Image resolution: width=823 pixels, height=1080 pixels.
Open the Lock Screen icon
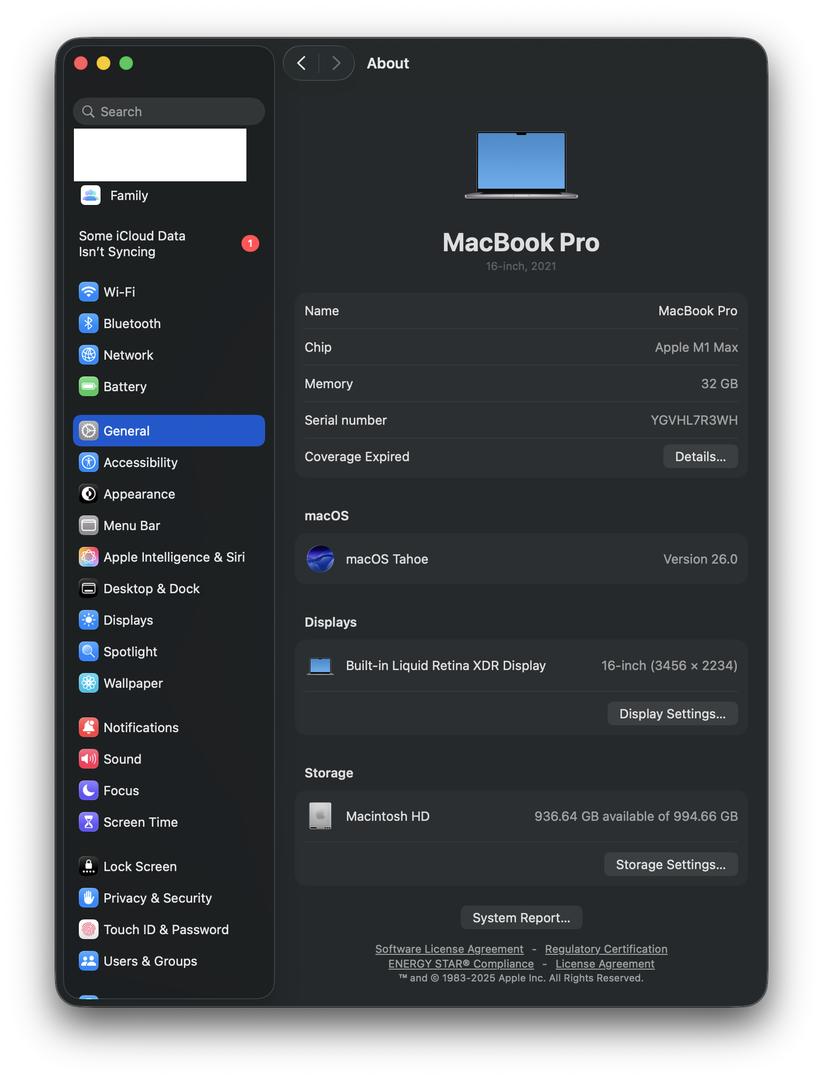[88, 867]
